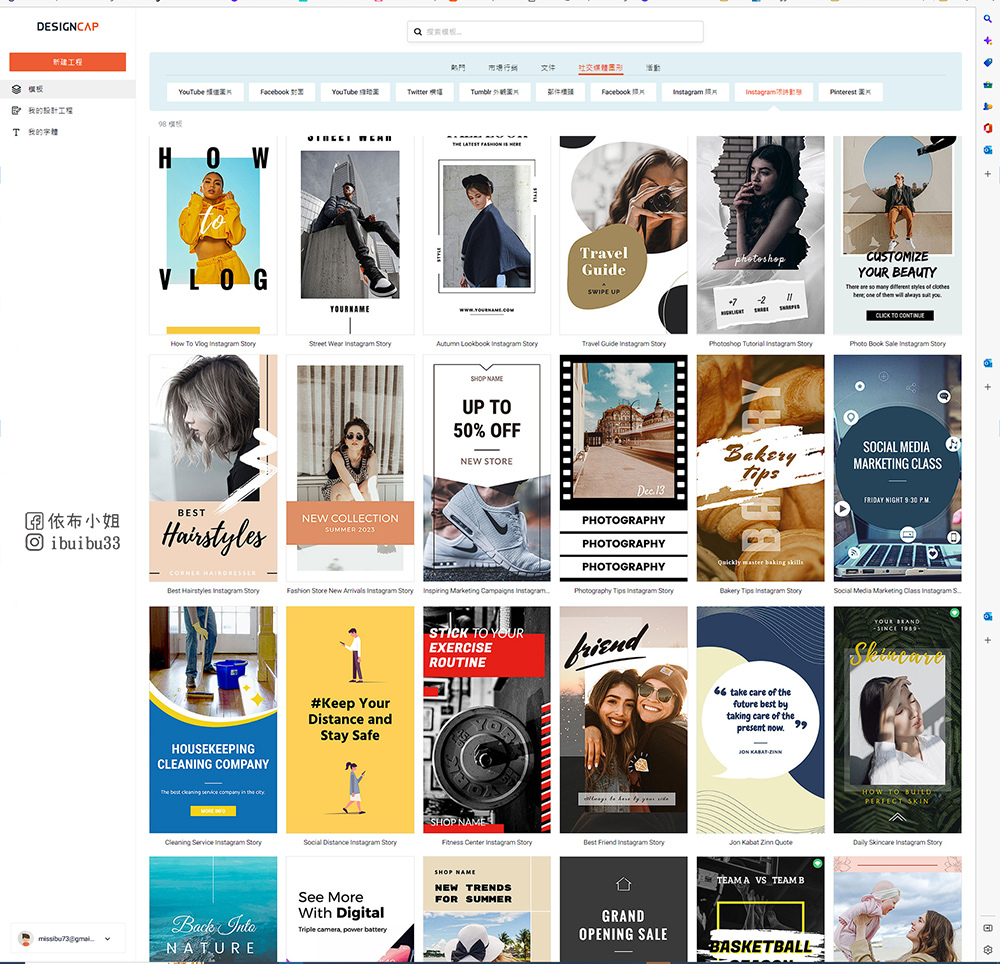Image resolution: width=1000 pixels, height=964 pixels.
Task: Click the DesignCap logo
Action: coord(68,26)
